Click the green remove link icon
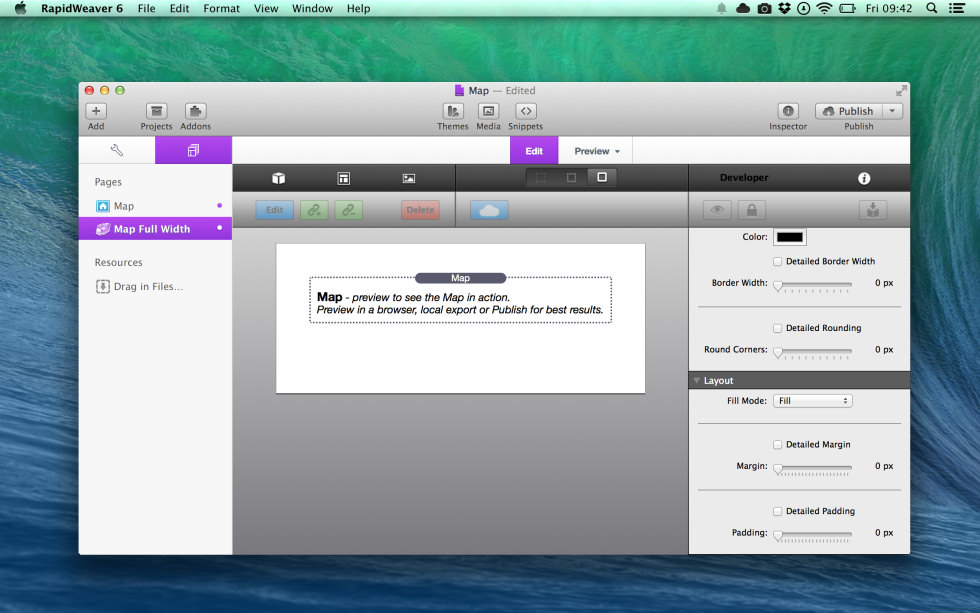 pos(348,210)
